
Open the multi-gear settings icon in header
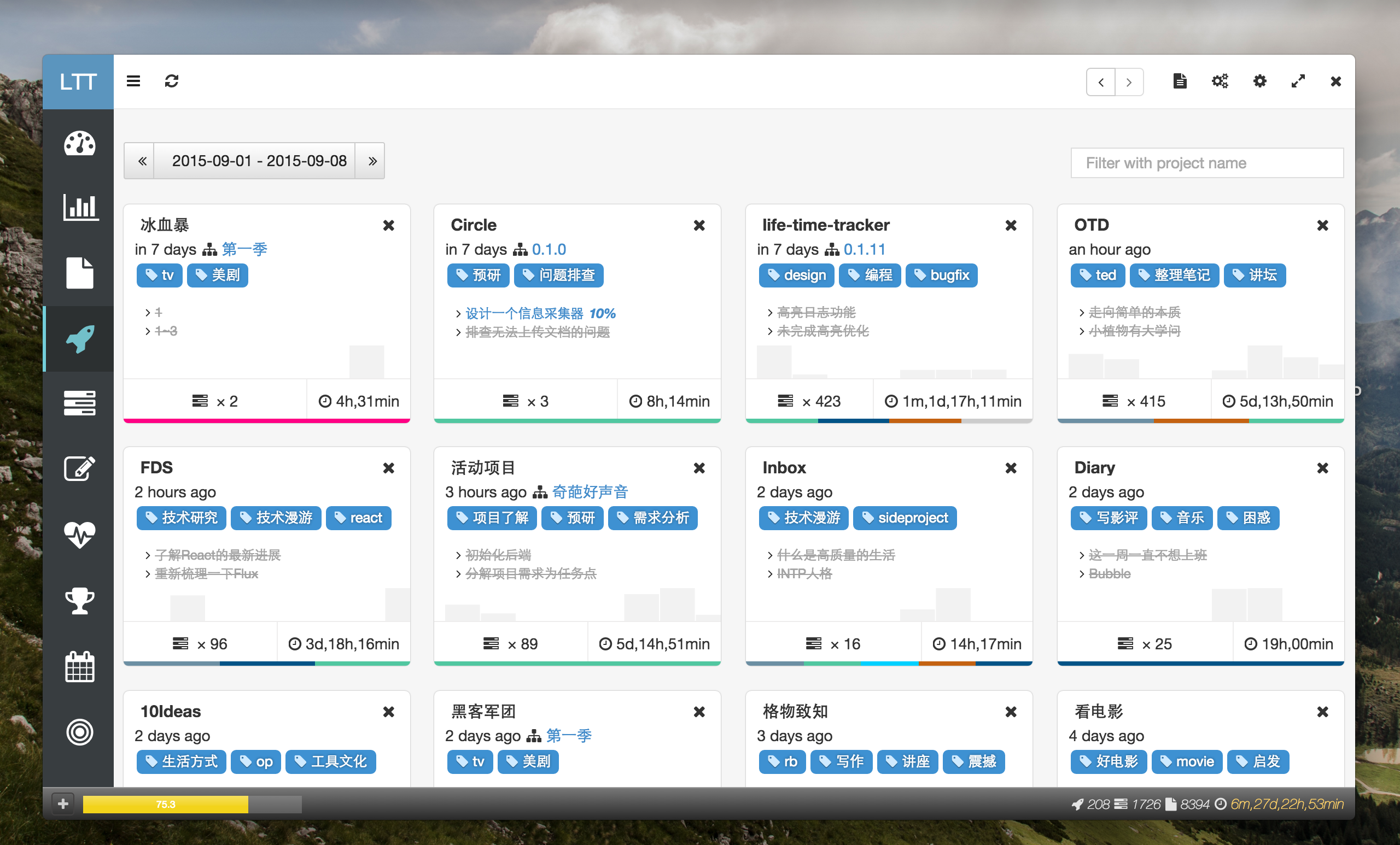click(1220, 81)
